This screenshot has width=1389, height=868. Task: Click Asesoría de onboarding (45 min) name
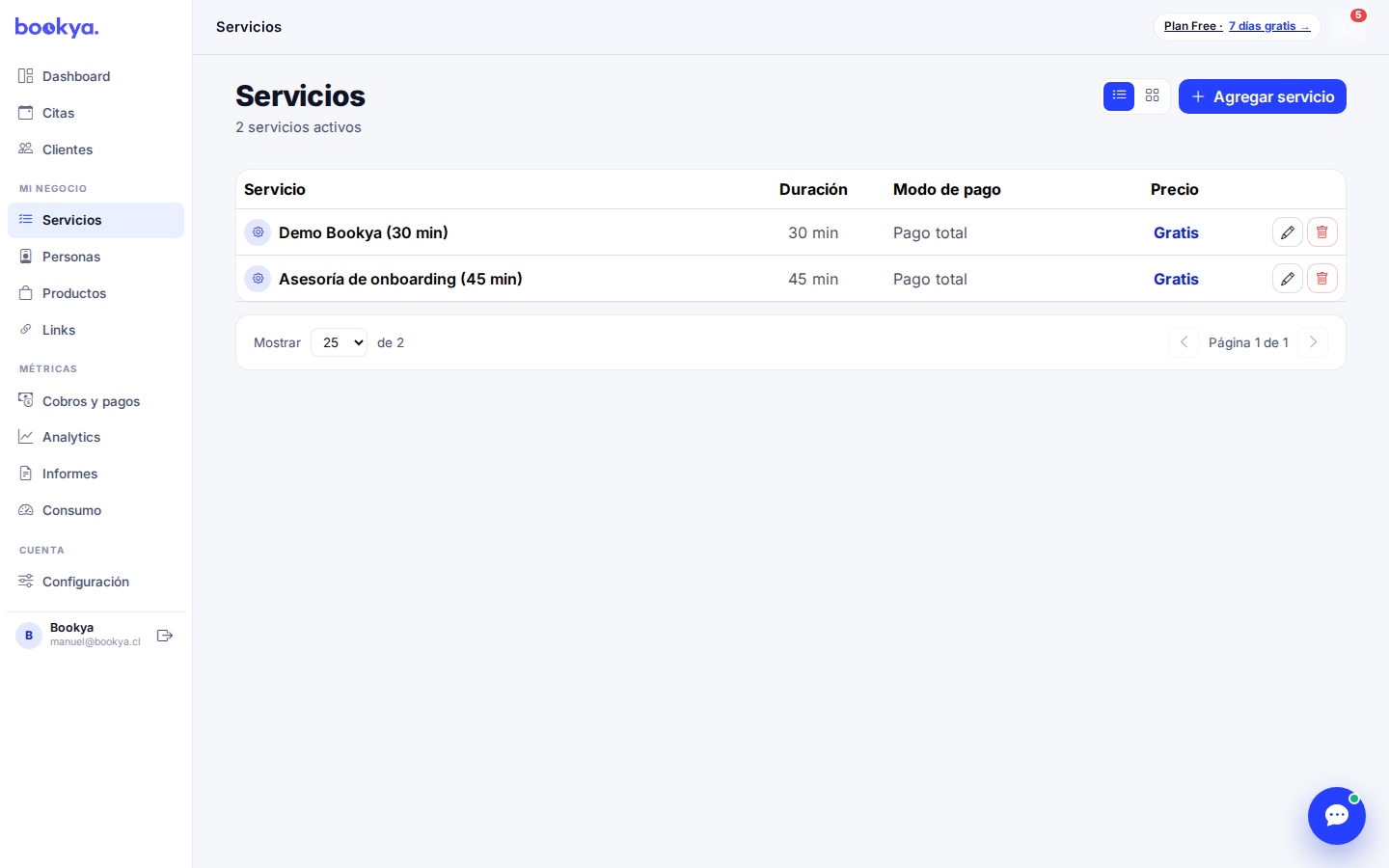(400, 279)
